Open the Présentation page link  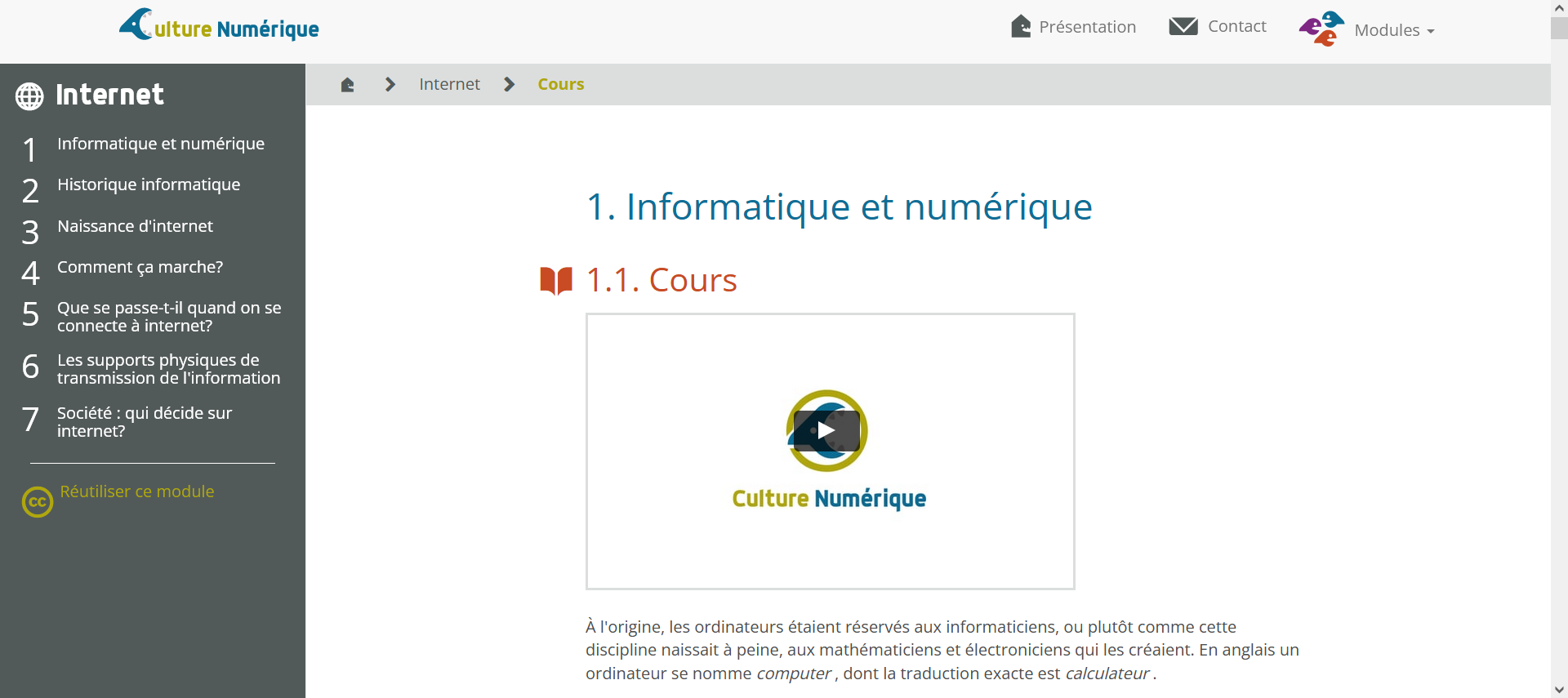(x=1087, y=27)
